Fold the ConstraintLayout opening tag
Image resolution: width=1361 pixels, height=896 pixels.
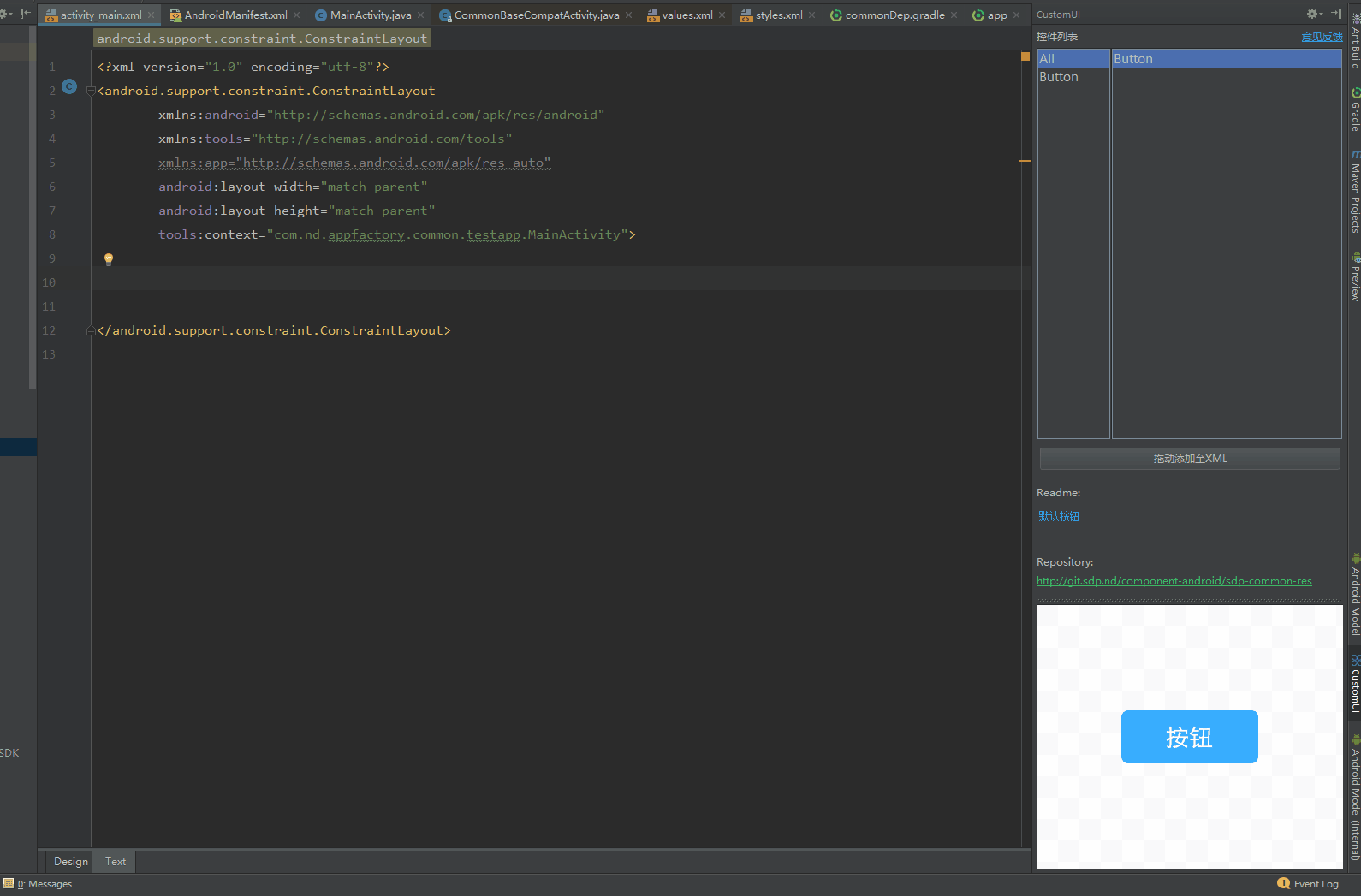(x=91, y=91)
